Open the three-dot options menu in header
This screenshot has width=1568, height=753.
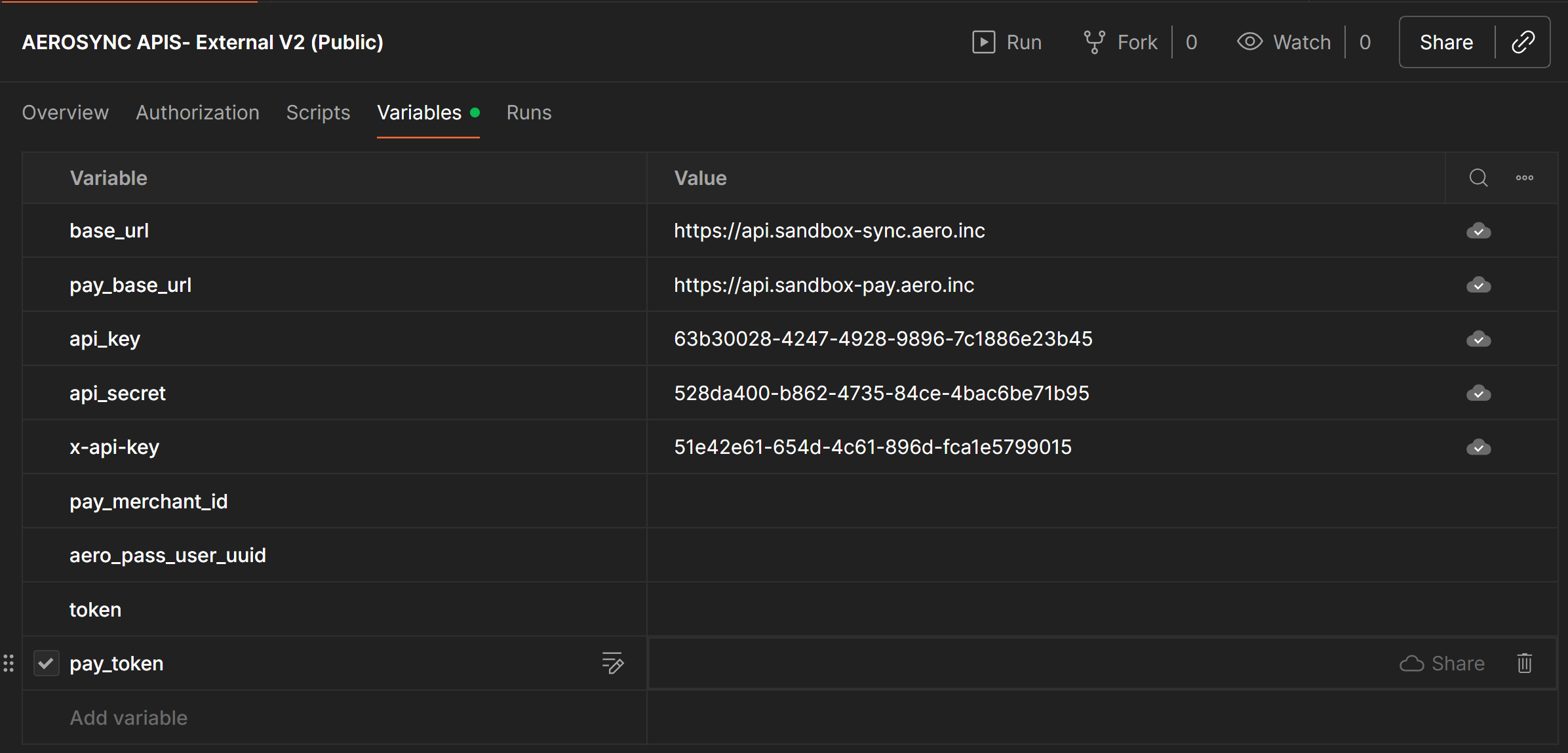click(1524, 178)
